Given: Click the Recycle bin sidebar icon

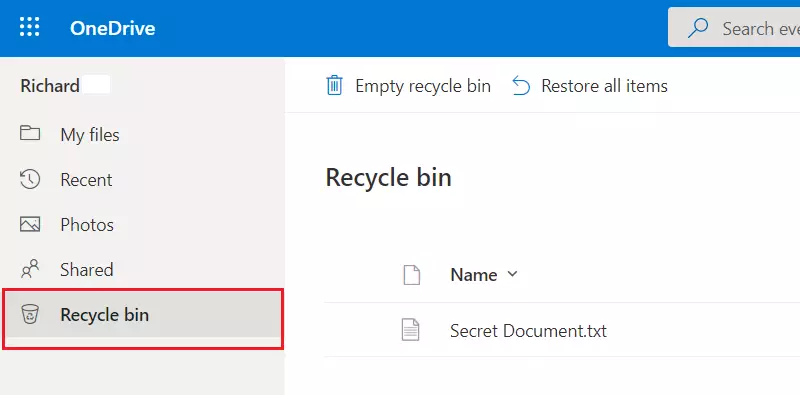Looking at the screenshot, I should pos(30,314).
